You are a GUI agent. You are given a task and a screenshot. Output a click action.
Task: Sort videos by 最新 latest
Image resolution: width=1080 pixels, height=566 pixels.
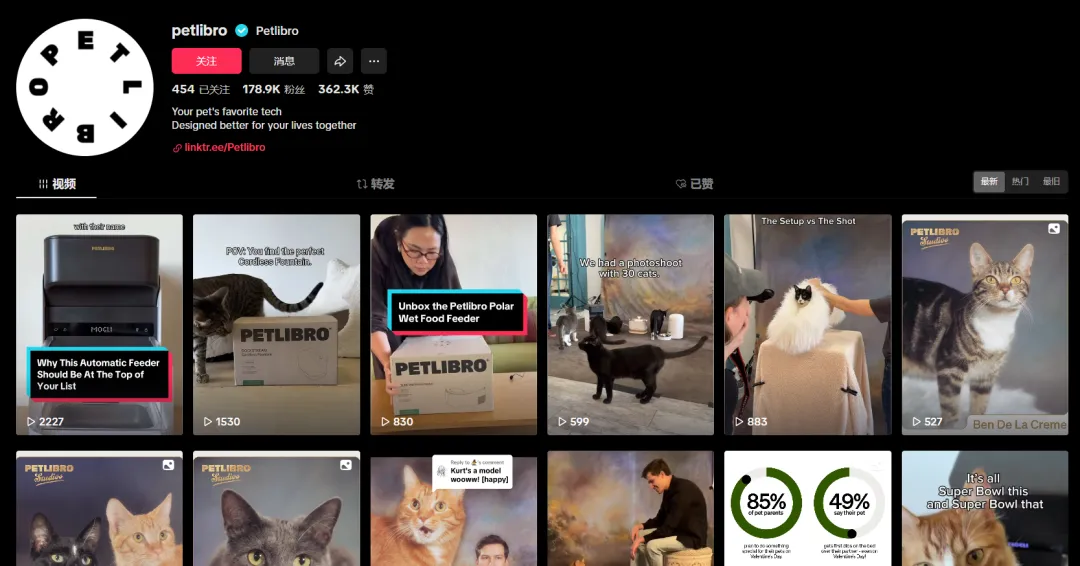989,181
